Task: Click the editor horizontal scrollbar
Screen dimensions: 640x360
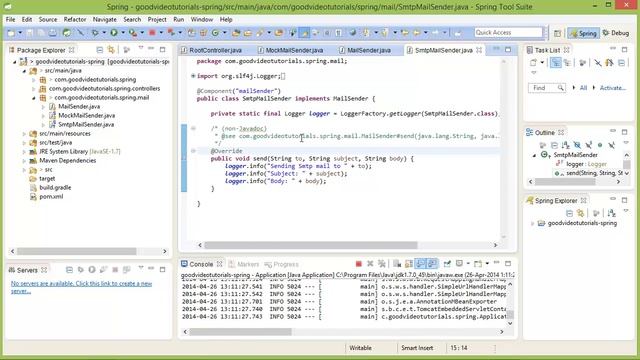Action: (311, 245)
